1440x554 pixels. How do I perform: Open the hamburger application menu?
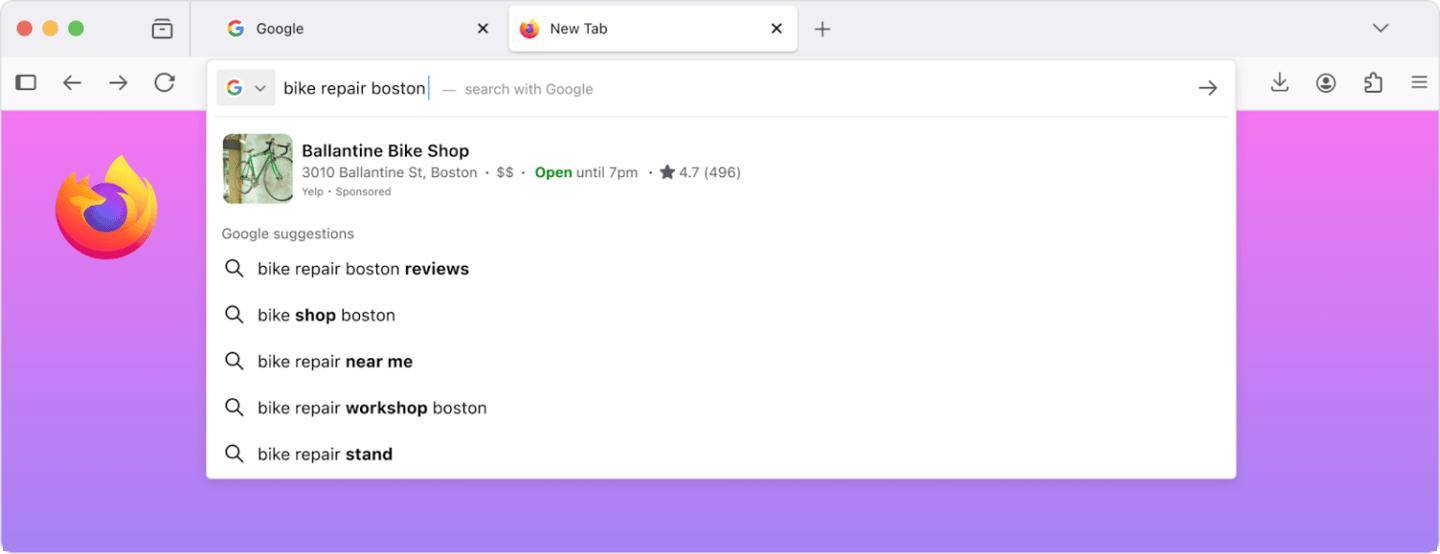(1419, 83)
